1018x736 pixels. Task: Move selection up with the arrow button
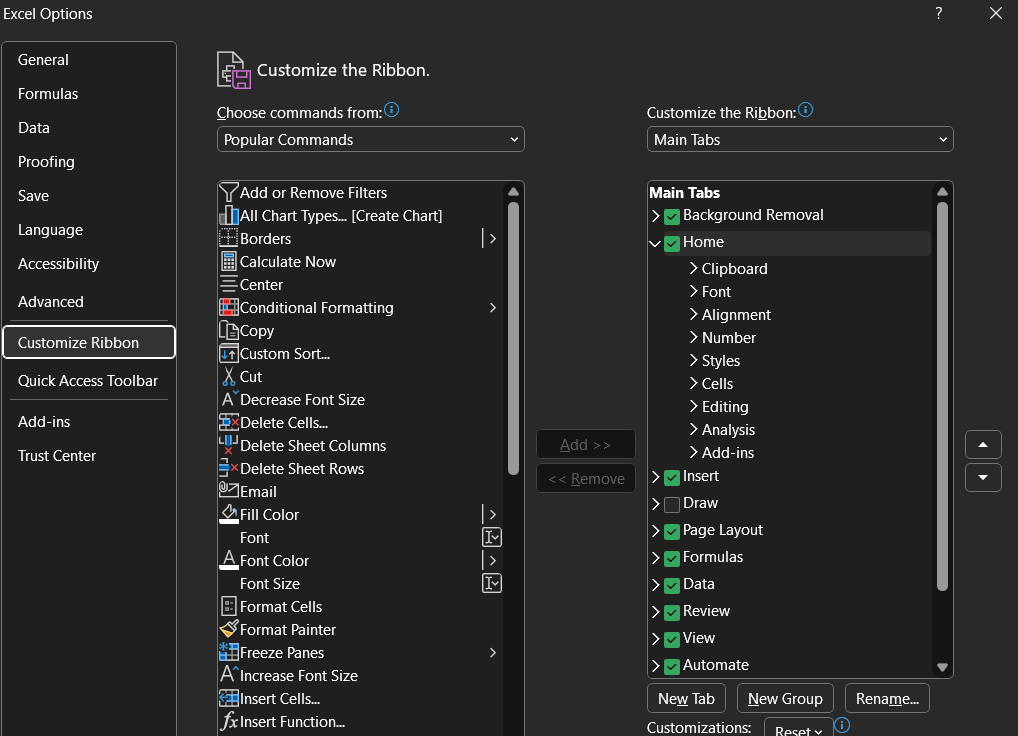pyautogui.click(x=983, y=444)
